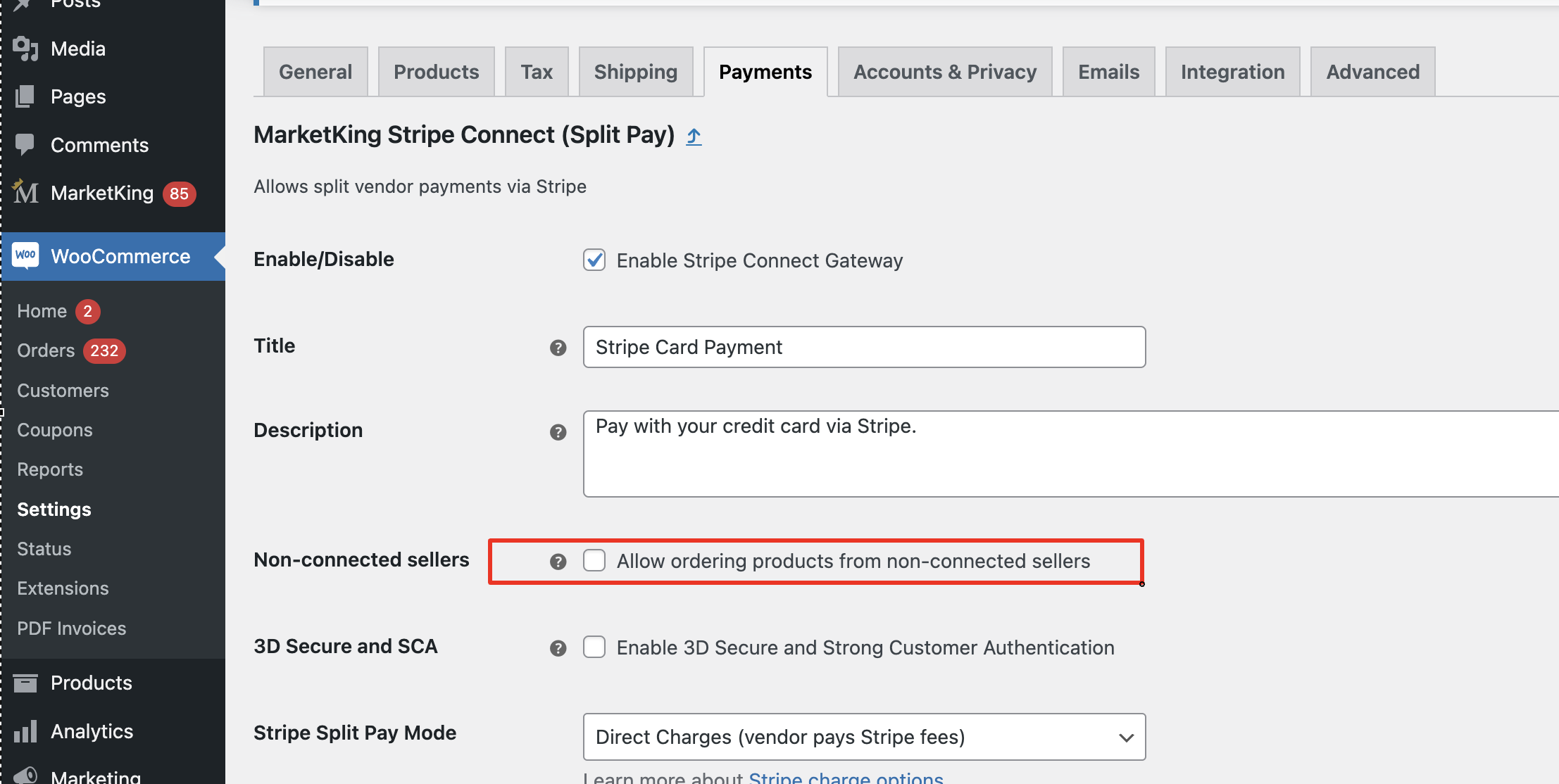The image size is (1559, 784).
Task: Open Customers in the WooCommerce submenu
Action: pos(63,391)
